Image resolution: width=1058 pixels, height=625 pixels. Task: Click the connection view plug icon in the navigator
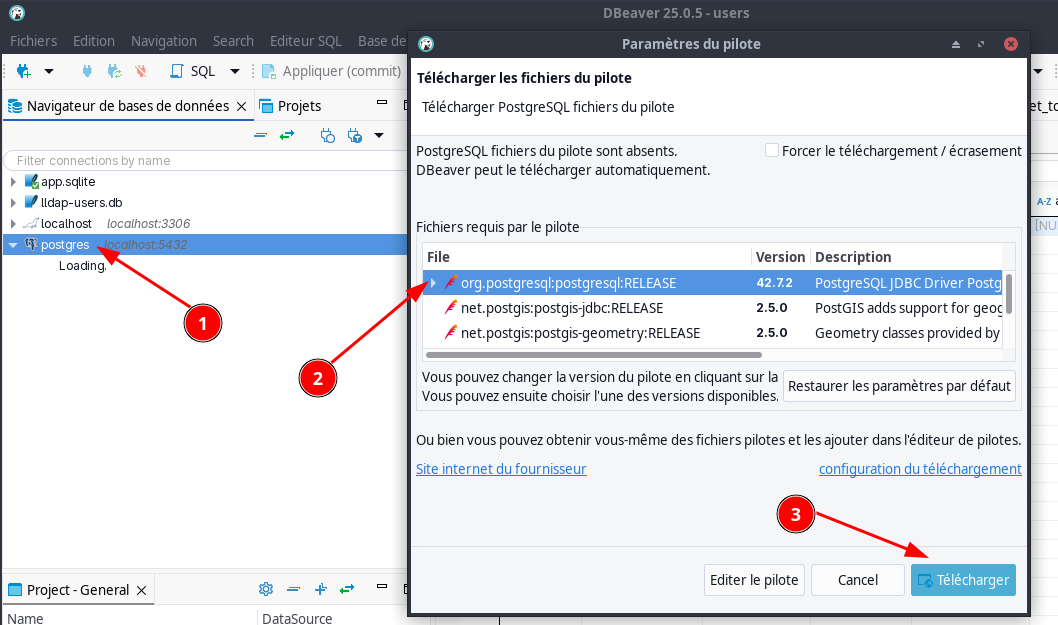(328, 136)
